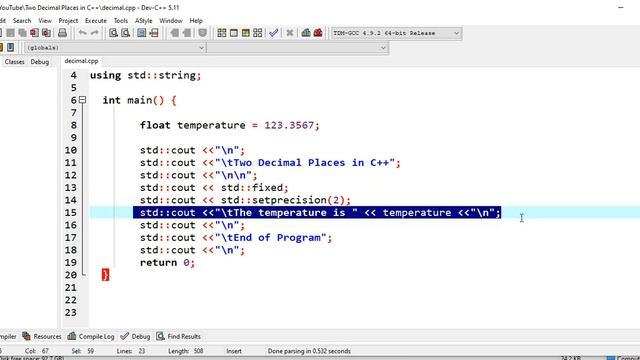
Task: Open the (globals) scope dropdown
Action: click(x=115, y=48)
